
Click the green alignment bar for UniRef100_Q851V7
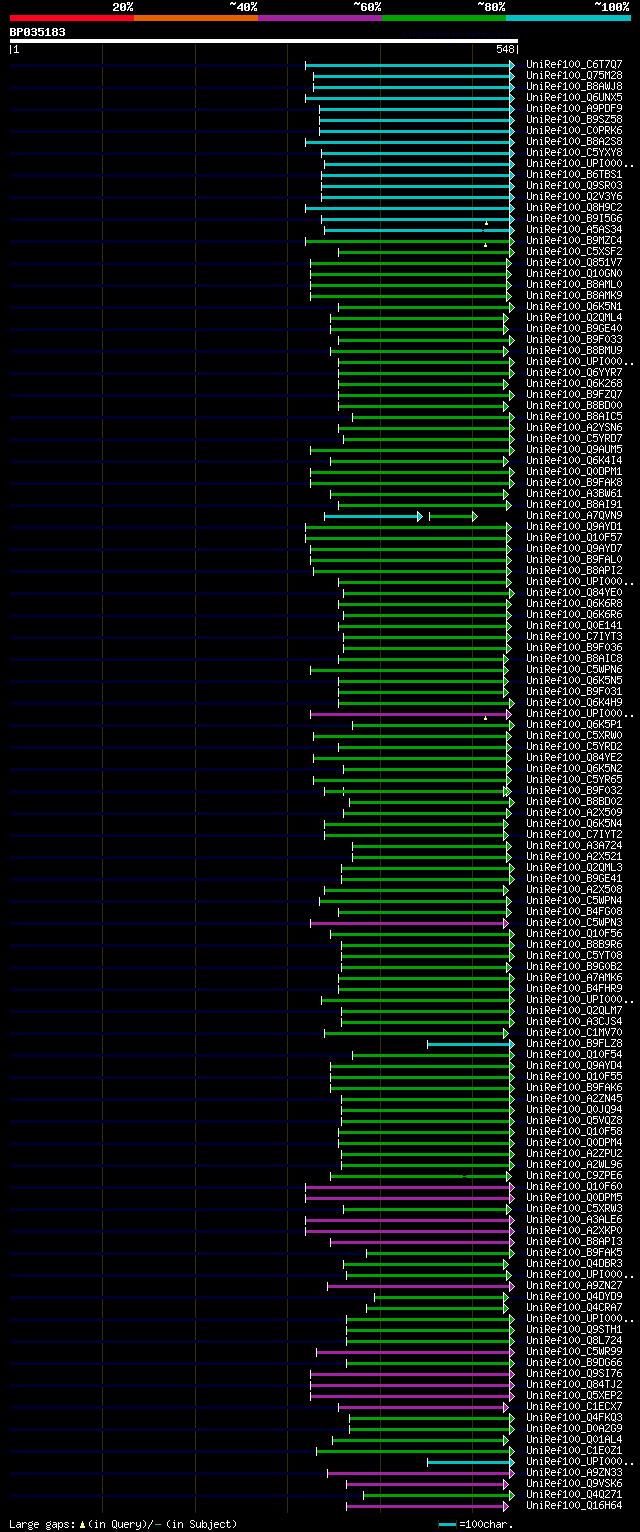click(x=412, y=262)
